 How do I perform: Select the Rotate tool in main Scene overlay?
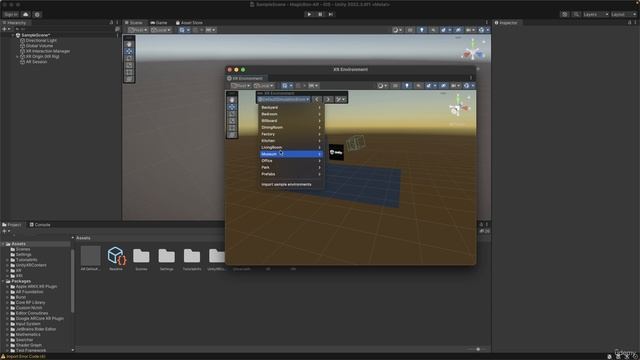tap(129, 58)
